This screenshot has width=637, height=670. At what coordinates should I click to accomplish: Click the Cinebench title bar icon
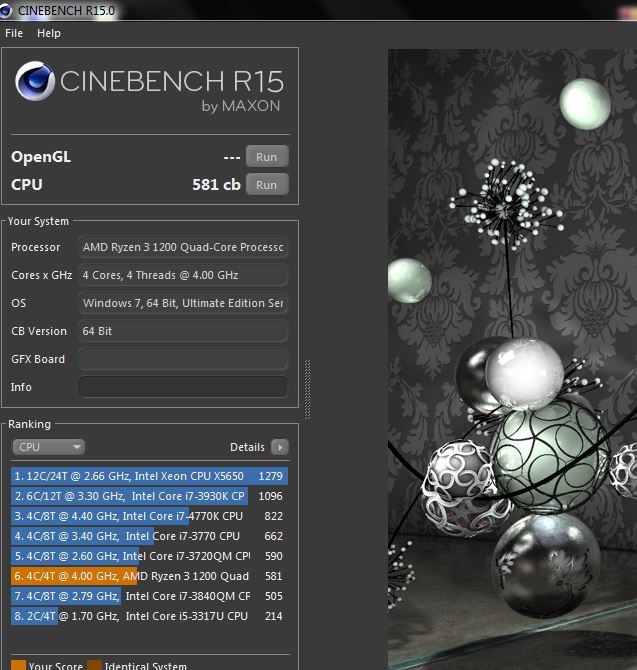coord(5,10)
